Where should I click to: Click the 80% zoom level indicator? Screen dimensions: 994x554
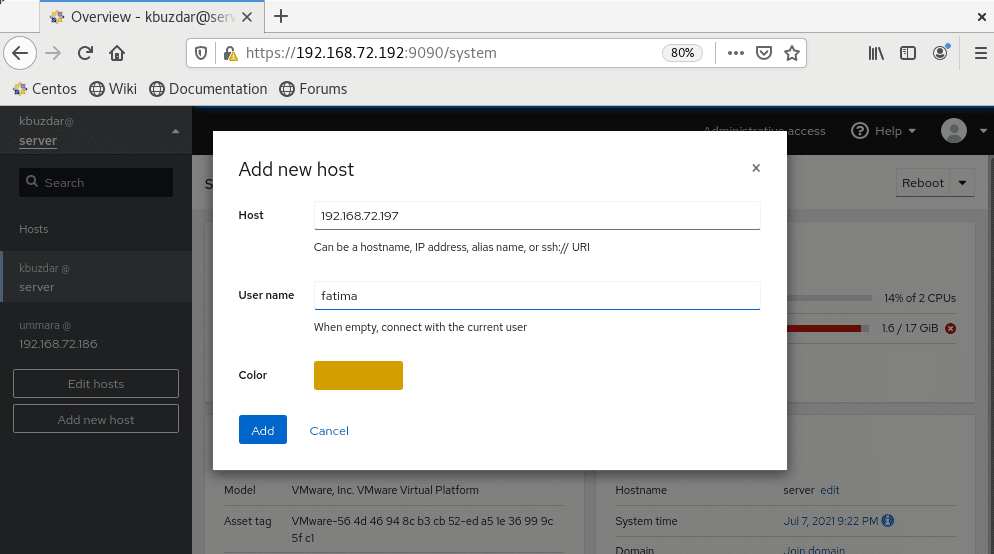point(682,53)
